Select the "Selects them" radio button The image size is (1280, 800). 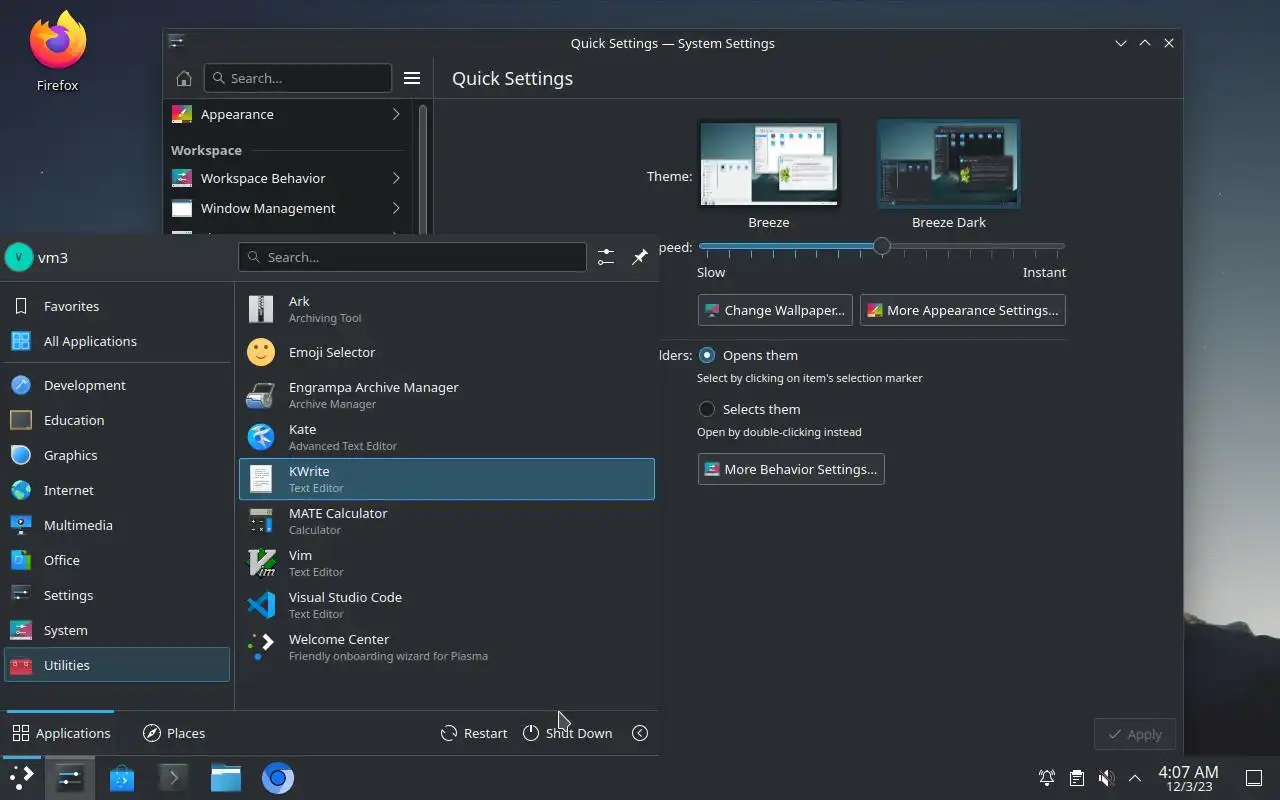[707, 409]
